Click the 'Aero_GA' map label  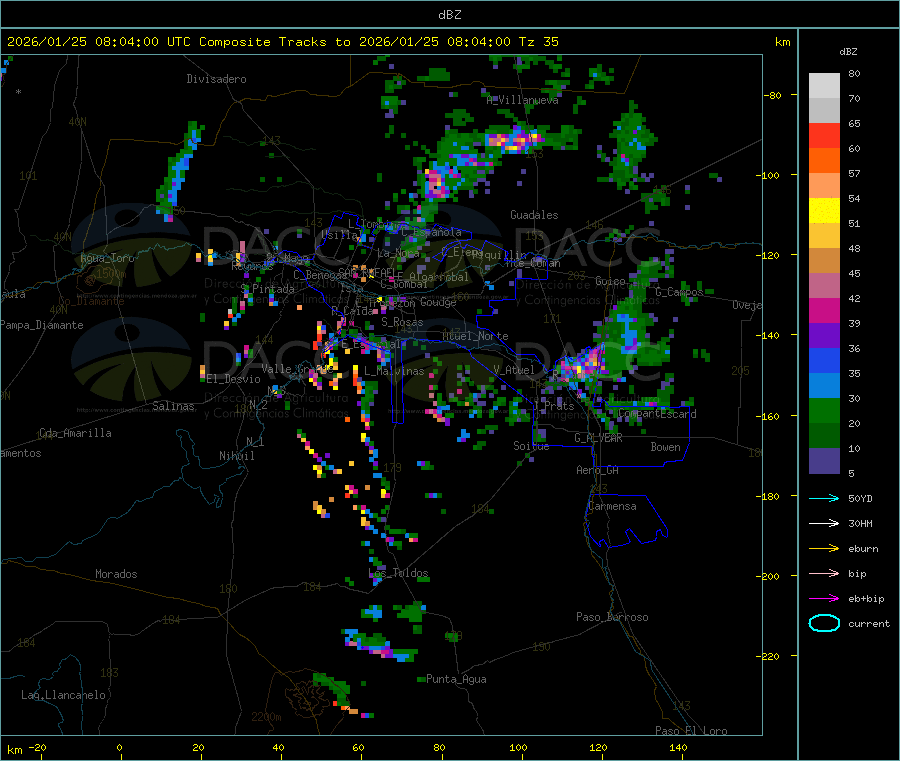tap(598, 470)
